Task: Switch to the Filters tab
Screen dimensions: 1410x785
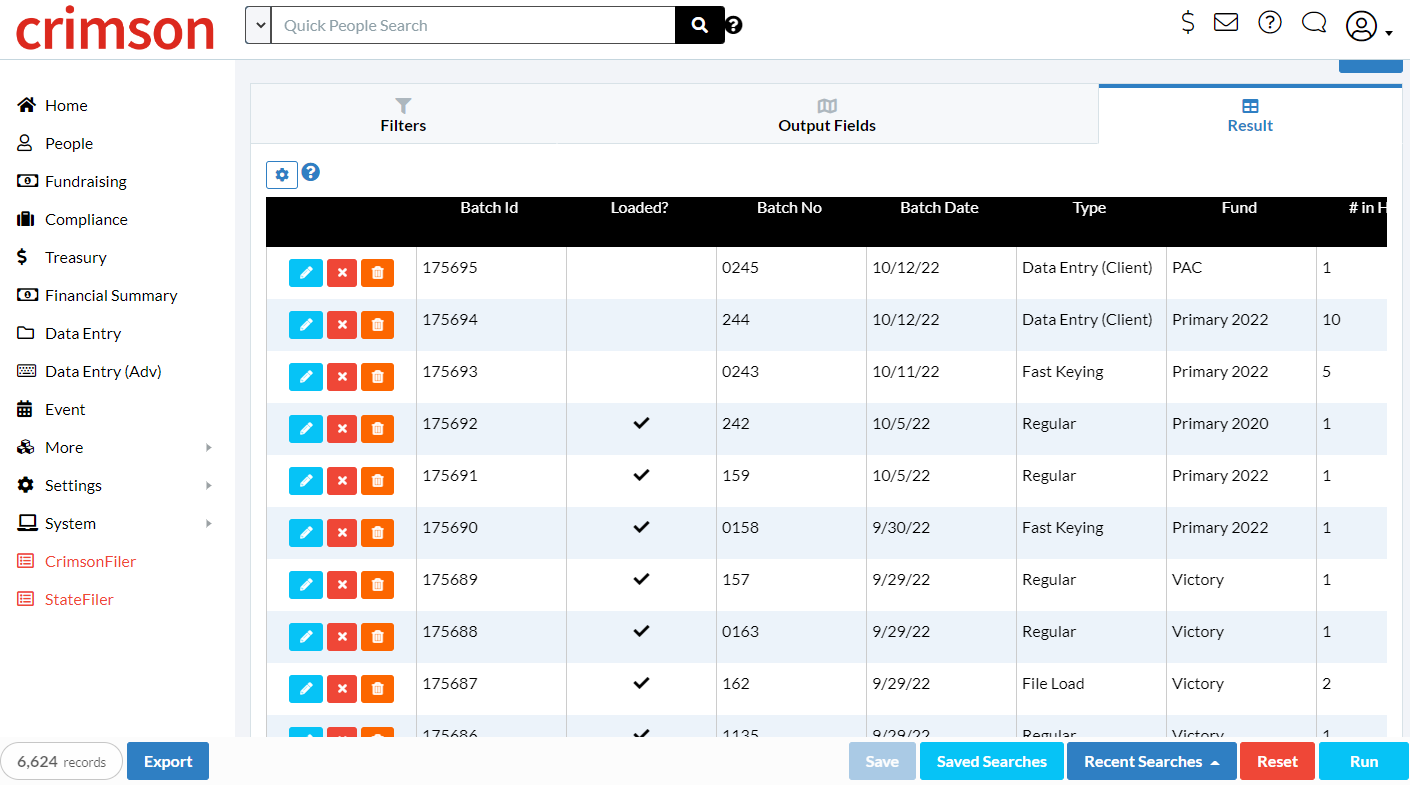Action: point(403,114)
